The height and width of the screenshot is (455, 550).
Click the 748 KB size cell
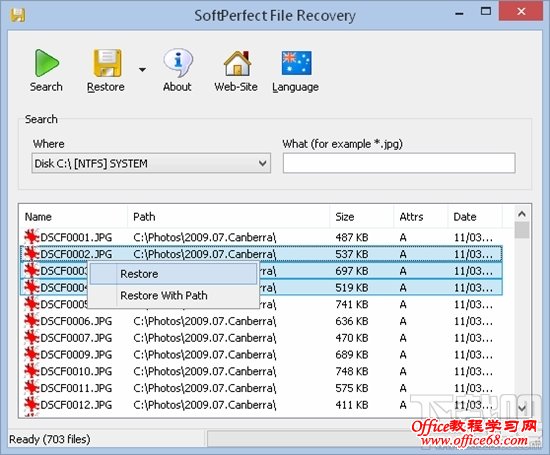pyautogui.click(x=352, y=371)
